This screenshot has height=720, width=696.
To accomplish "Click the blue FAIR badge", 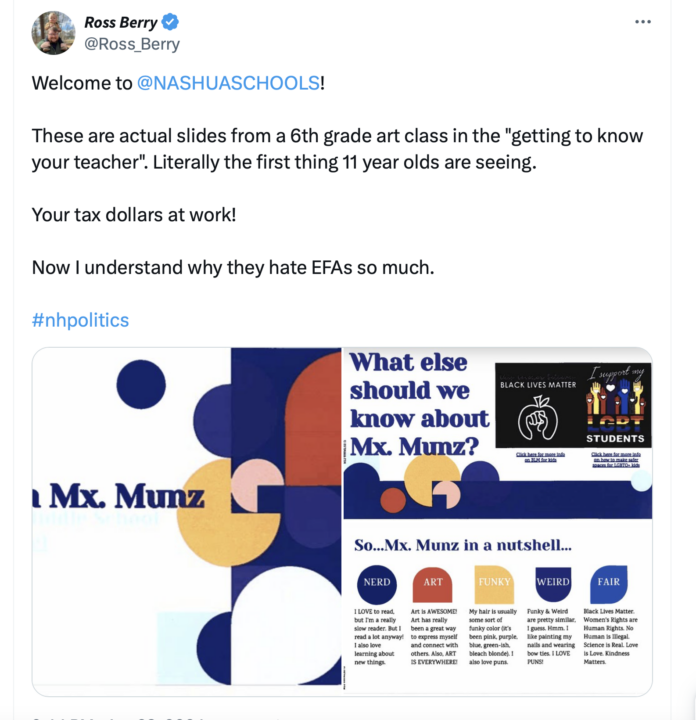I will [609, 583].
